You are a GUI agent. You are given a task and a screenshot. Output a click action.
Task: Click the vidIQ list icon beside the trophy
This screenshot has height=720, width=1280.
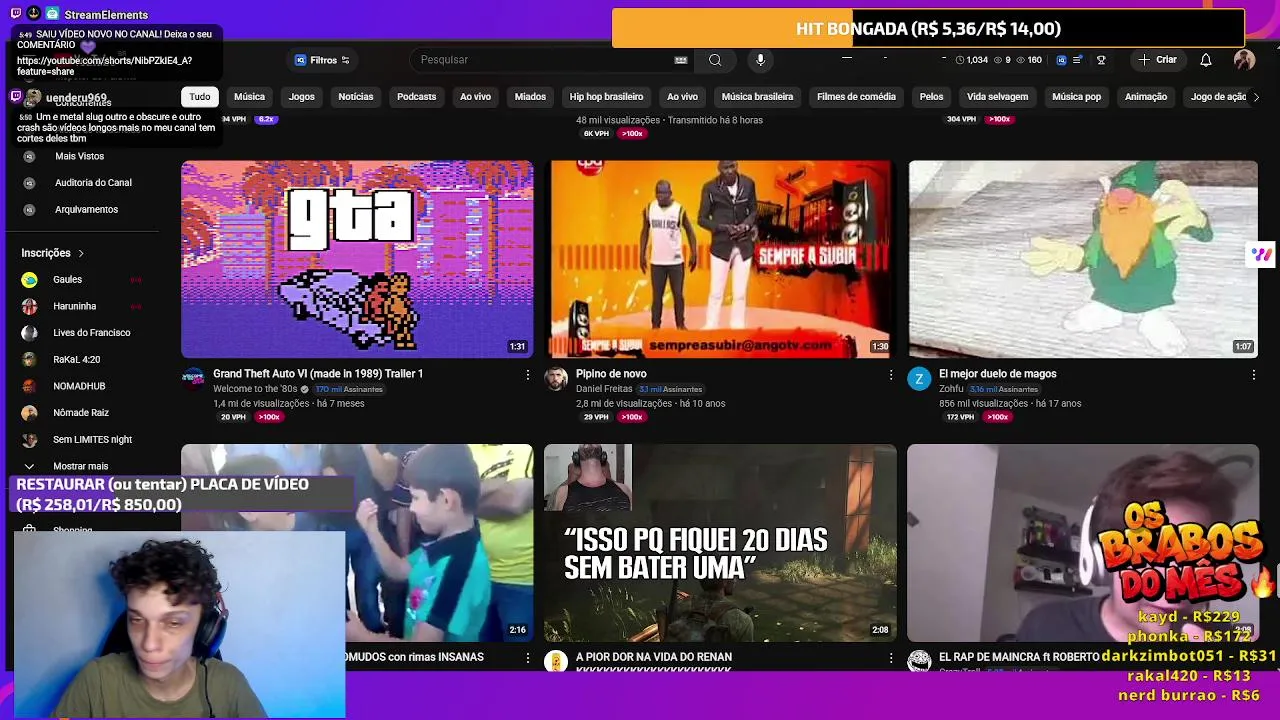tap(1077, 60)
